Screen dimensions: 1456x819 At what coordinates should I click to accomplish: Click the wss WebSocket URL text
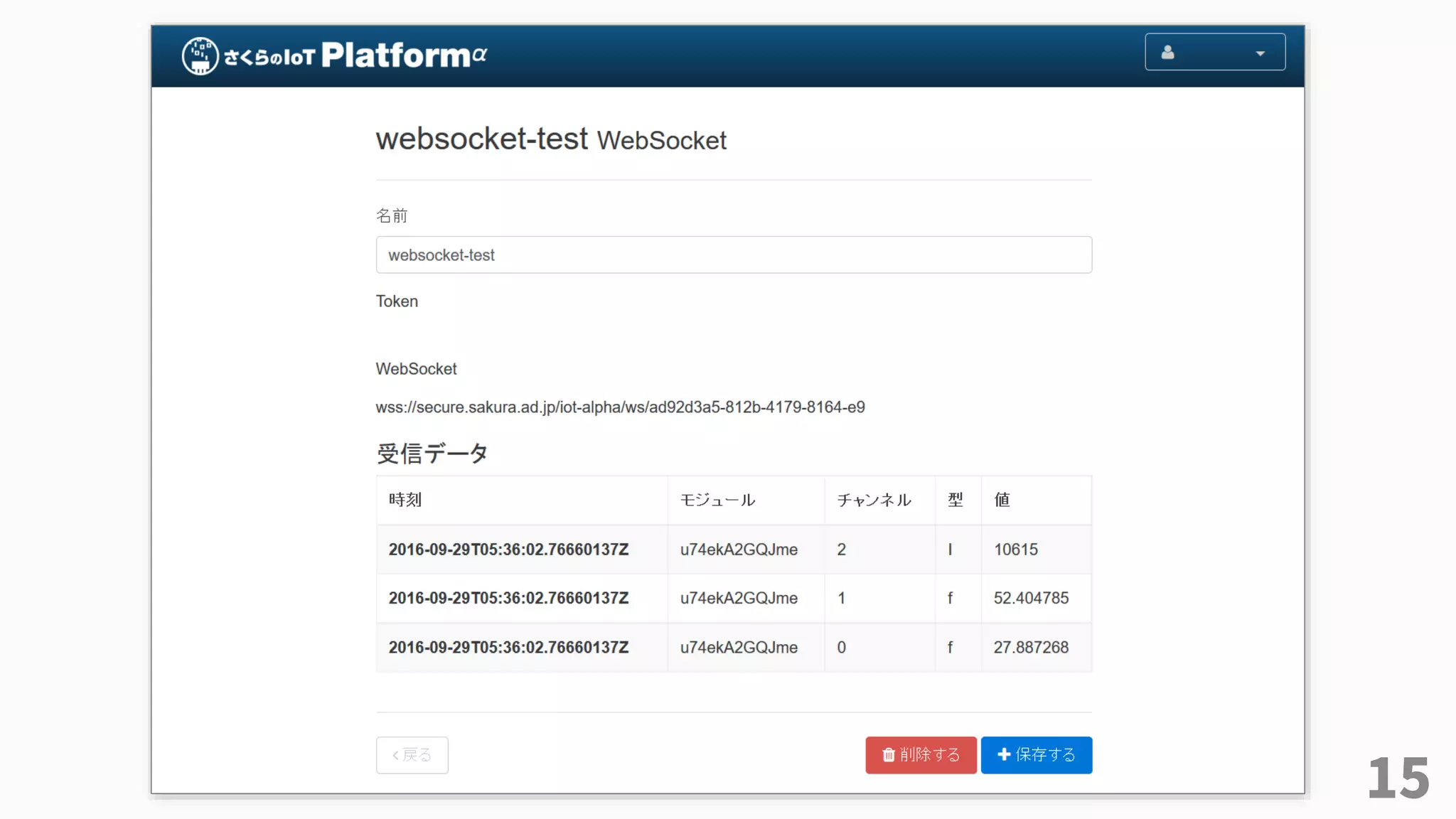[x=620, y=407]
